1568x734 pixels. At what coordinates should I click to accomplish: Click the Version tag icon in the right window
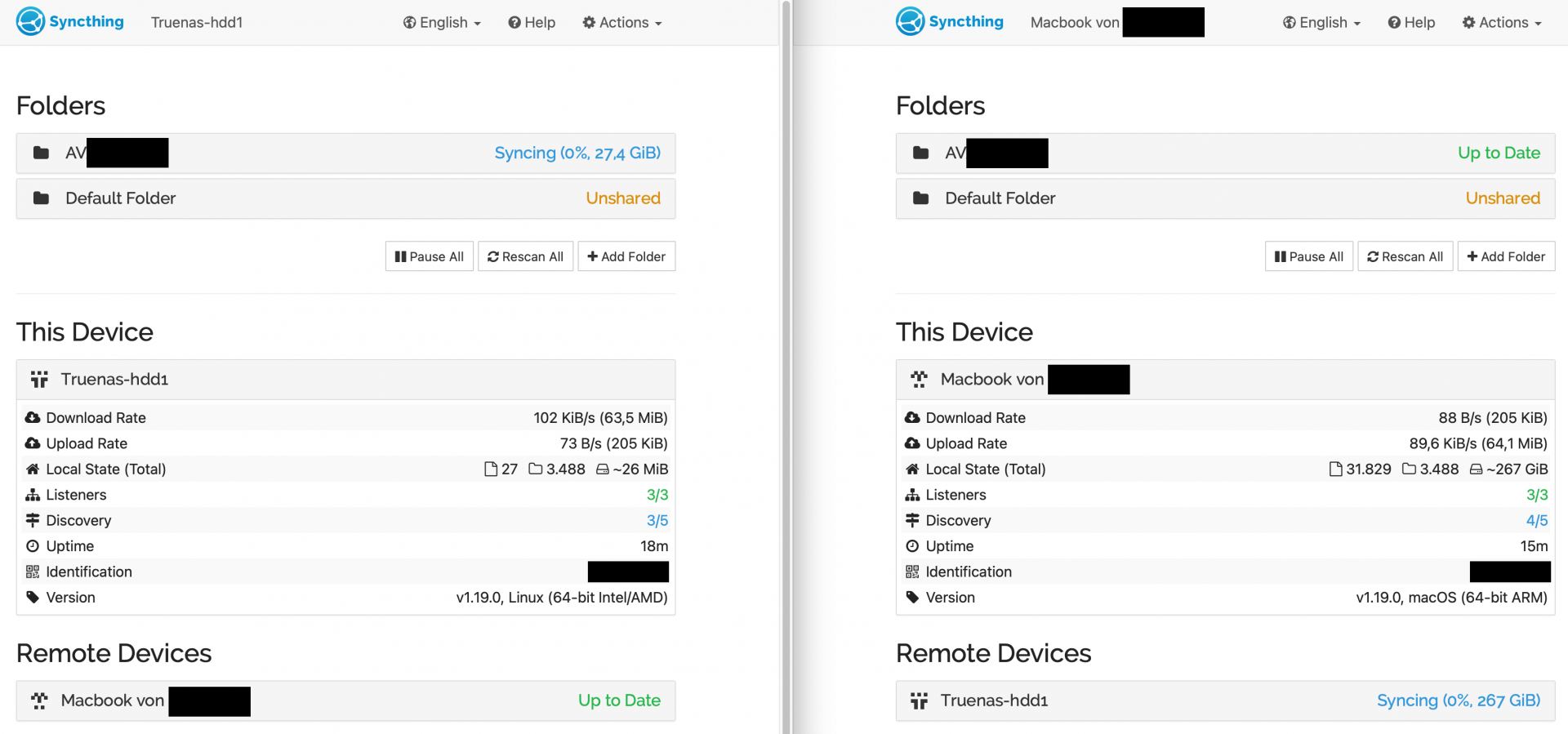pyautogui.click(x=912, y=598)
